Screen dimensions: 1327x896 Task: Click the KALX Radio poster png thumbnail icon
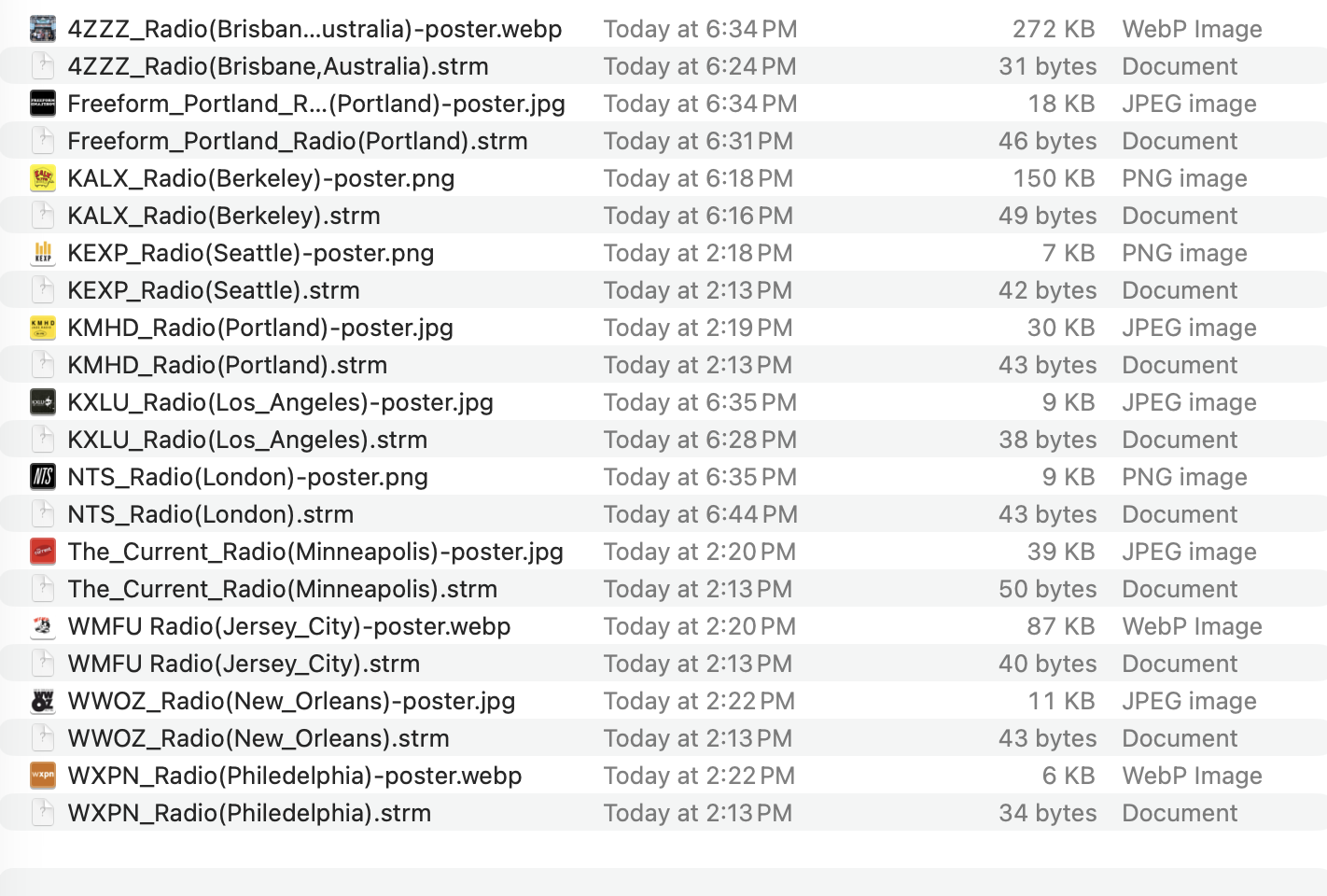pos(43,178)
